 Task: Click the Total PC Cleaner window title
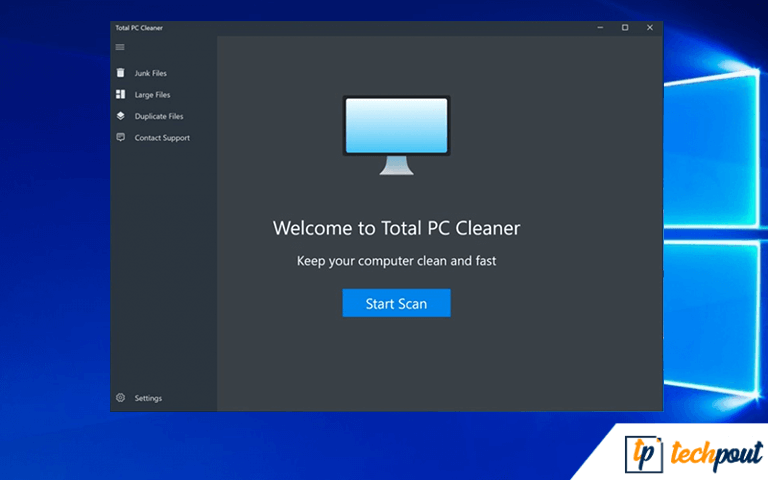pyautogui.click(x=139, y=28)
